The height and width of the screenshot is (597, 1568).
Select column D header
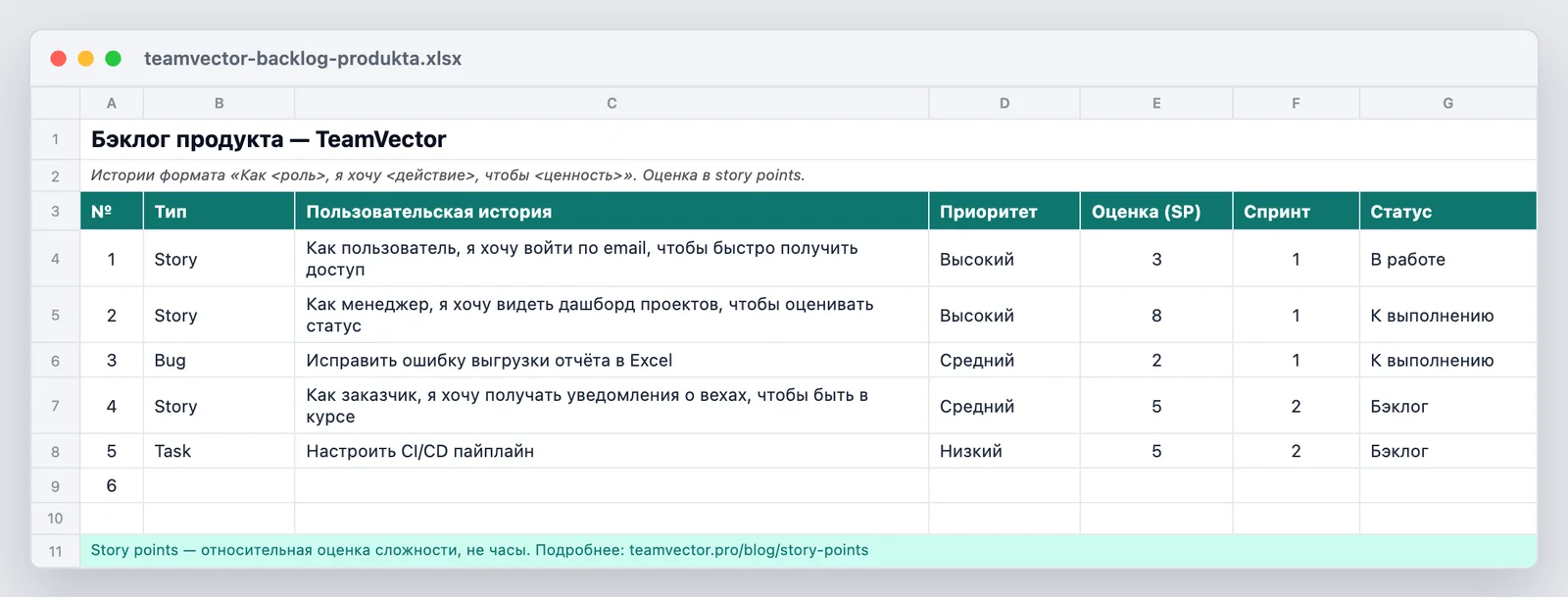[x=1004, y=103]
